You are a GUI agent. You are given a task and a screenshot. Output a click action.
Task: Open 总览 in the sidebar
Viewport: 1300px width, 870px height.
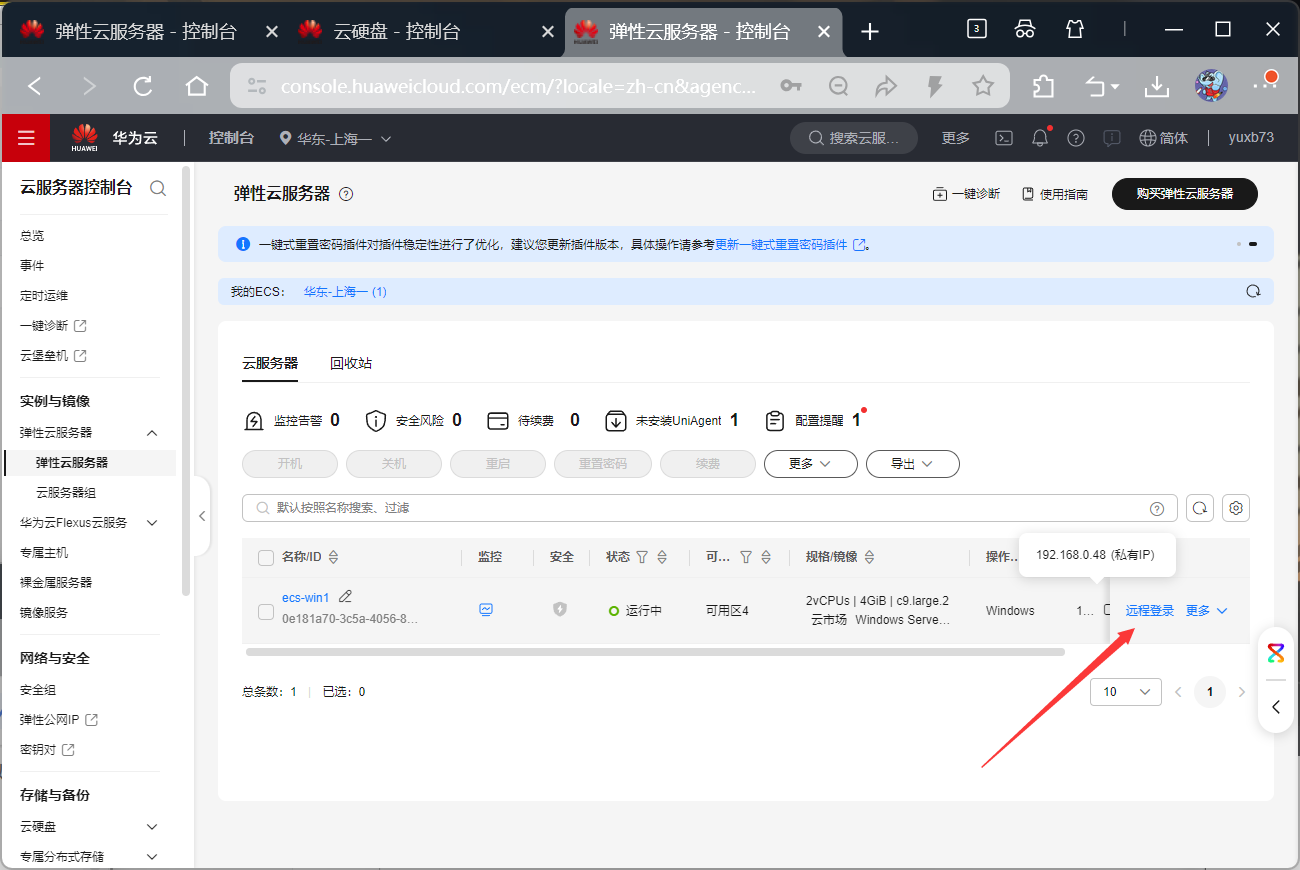click(32, 236)
